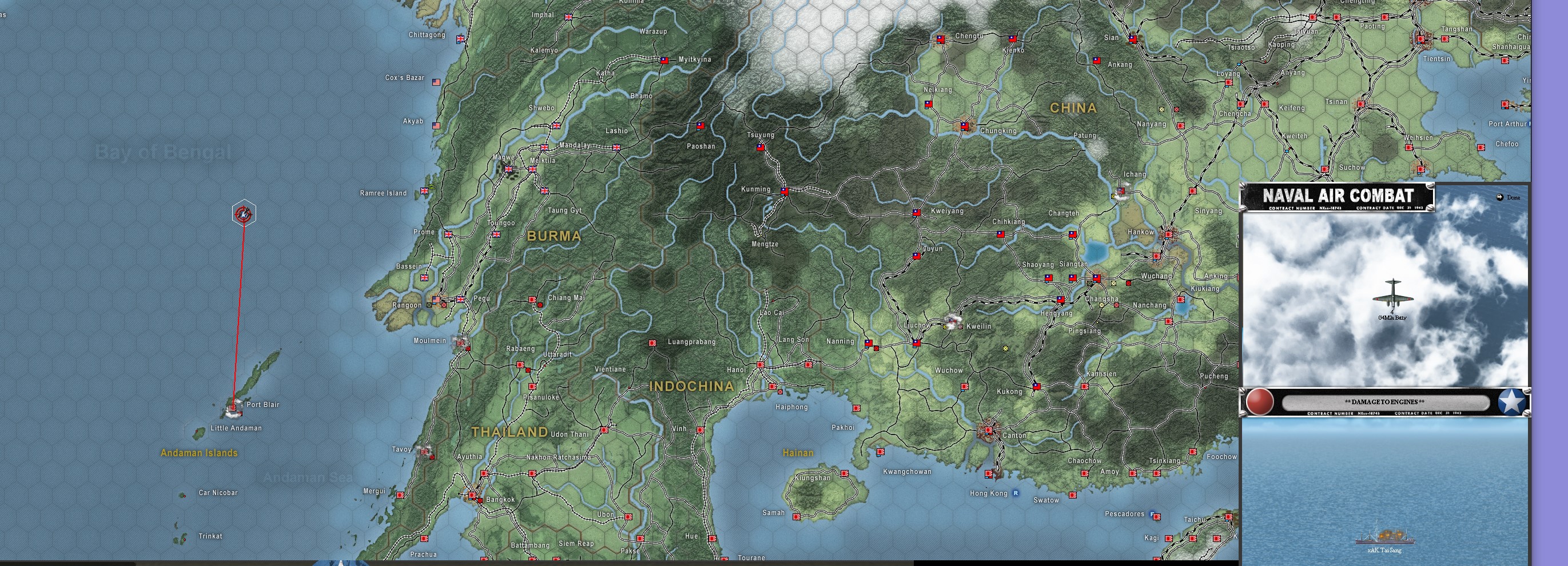Click the Car Nicobar island label
The width and height of the screenshot is (1568, 566).
click(x=218, y=493)
